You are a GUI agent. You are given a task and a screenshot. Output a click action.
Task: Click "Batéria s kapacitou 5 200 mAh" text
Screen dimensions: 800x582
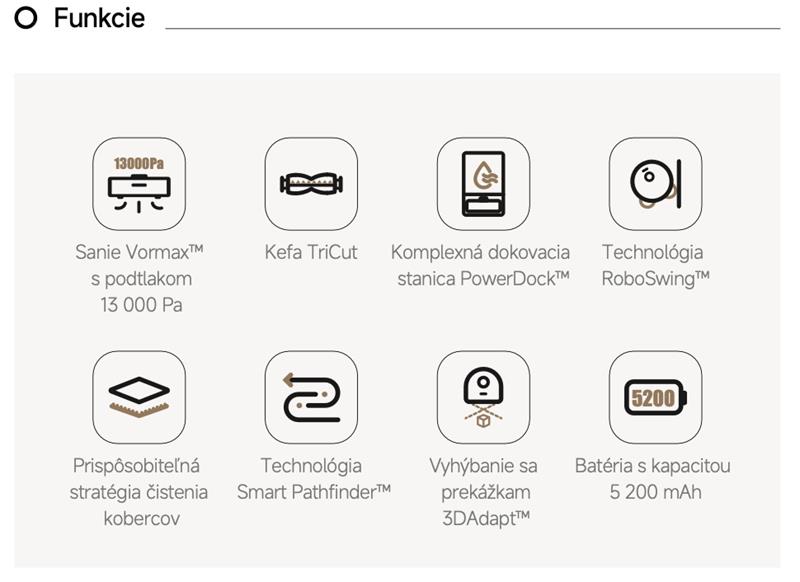(655, 478)
